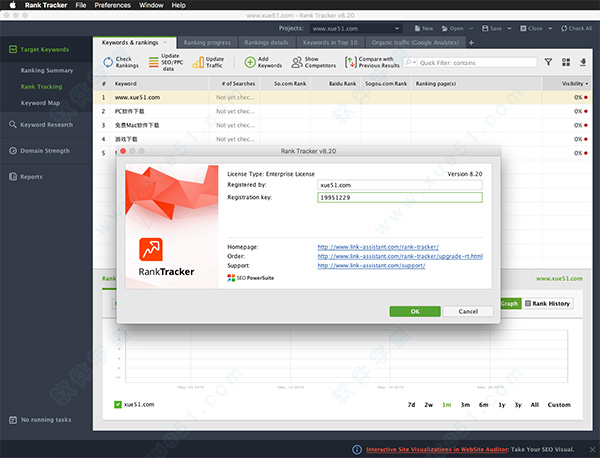Click the workspace grid layout icon
This screenshot has width=600, height=458.
click(566, 62)
